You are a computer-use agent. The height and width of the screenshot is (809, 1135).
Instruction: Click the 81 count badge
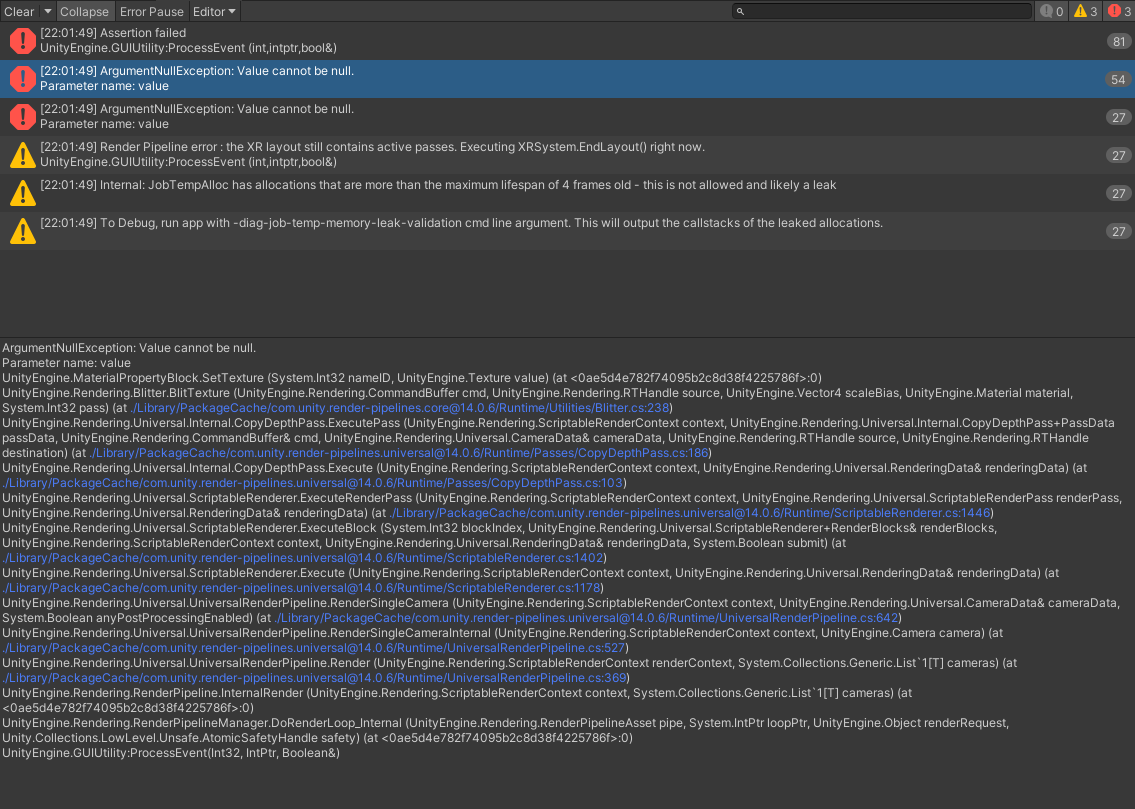coord(1118,42)
